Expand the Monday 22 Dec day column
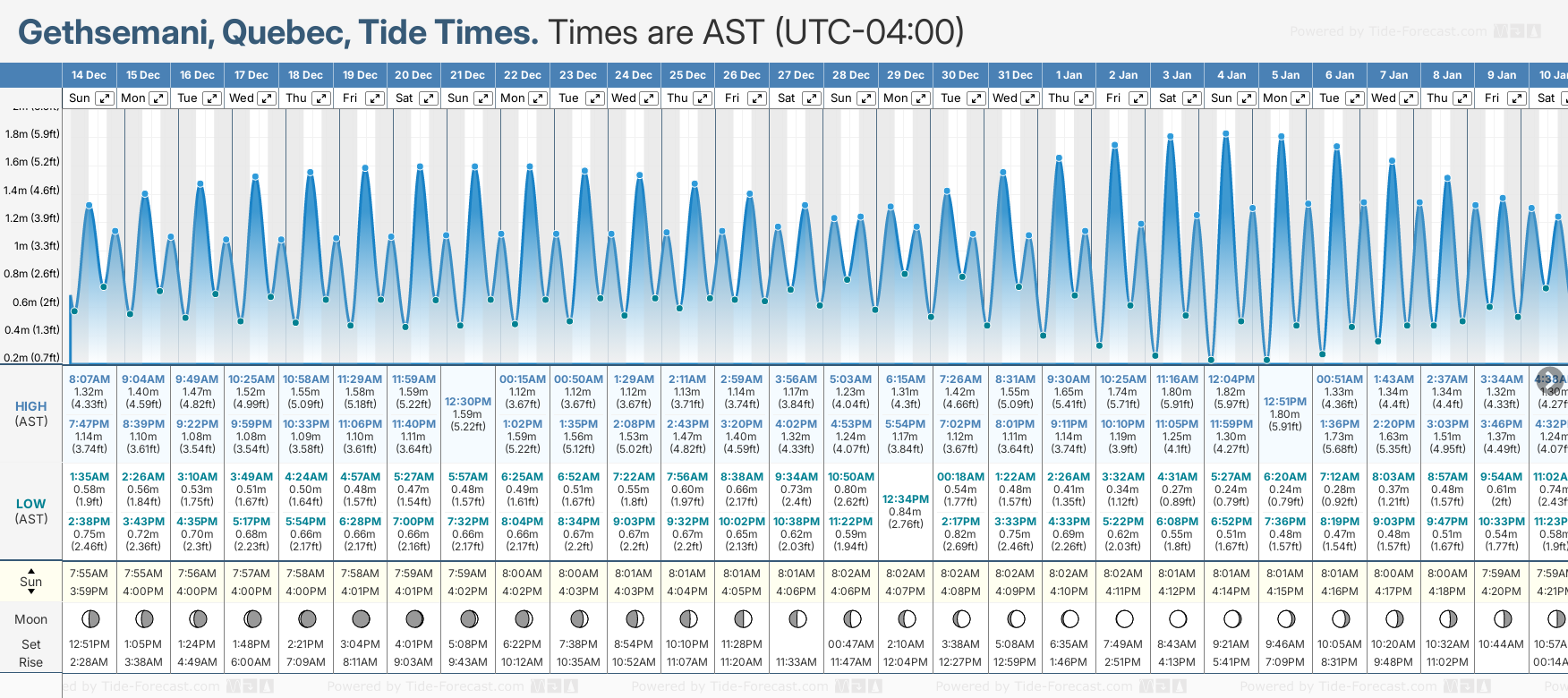 538,98
